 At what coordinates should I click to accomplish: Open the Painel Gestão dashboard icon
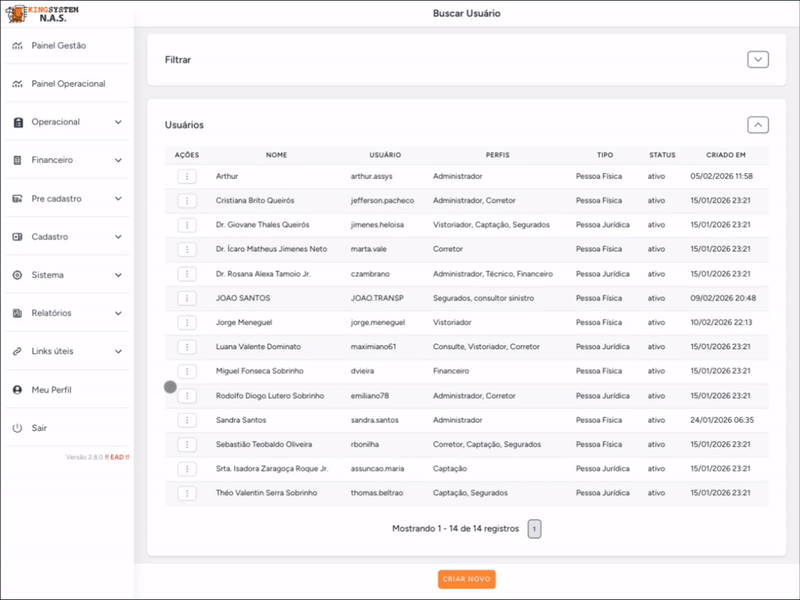point(17,46)
